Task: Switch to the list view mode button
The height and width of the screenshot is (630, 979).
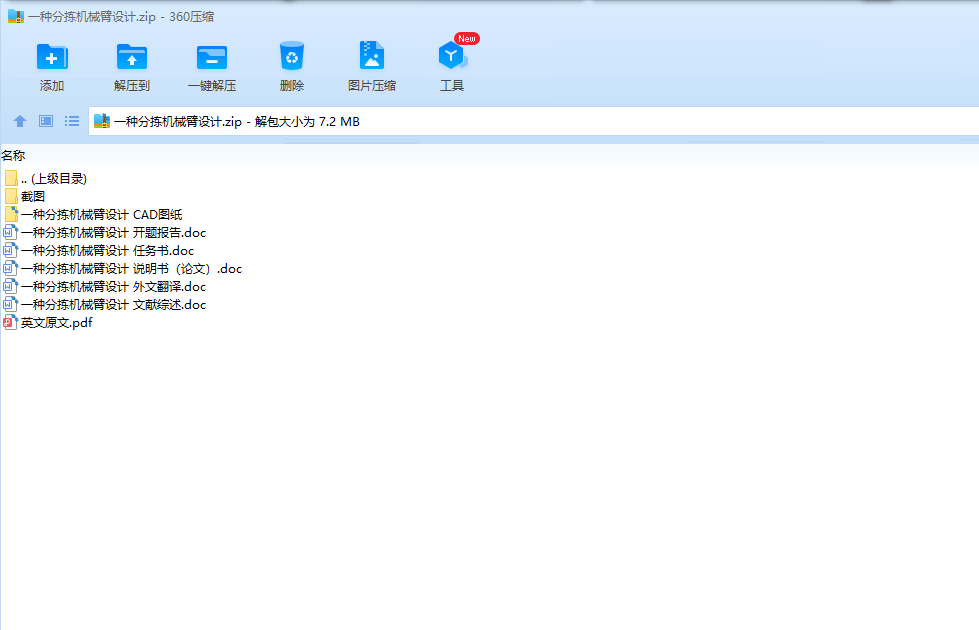Action: coord(72,121)
